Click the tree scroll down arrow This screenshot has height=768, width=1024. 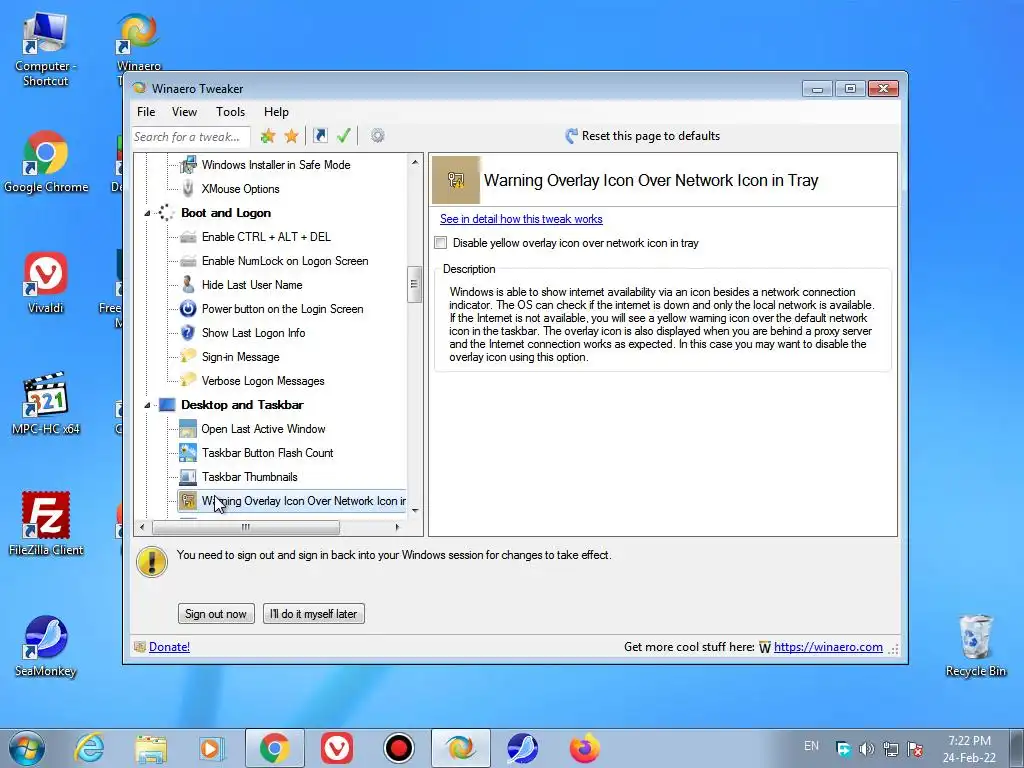coord(415,511)
